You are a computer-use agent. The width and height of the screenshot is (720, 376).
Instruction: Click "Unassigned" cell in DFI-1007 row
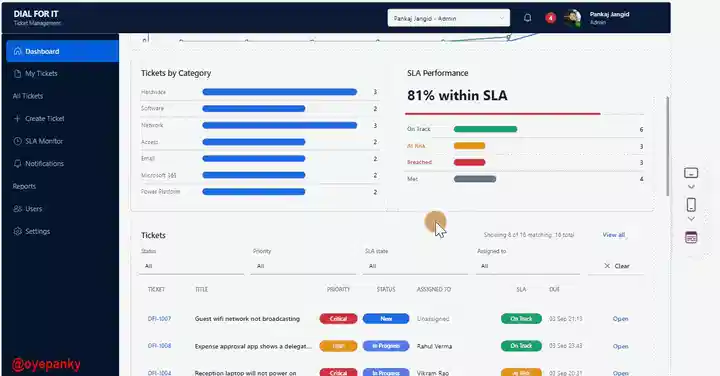coord(433,319)
